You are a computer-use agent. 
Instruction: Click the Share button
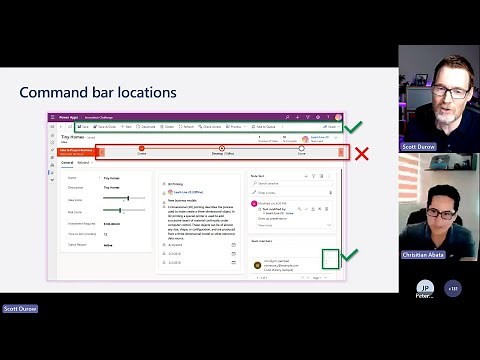(329, 127)
